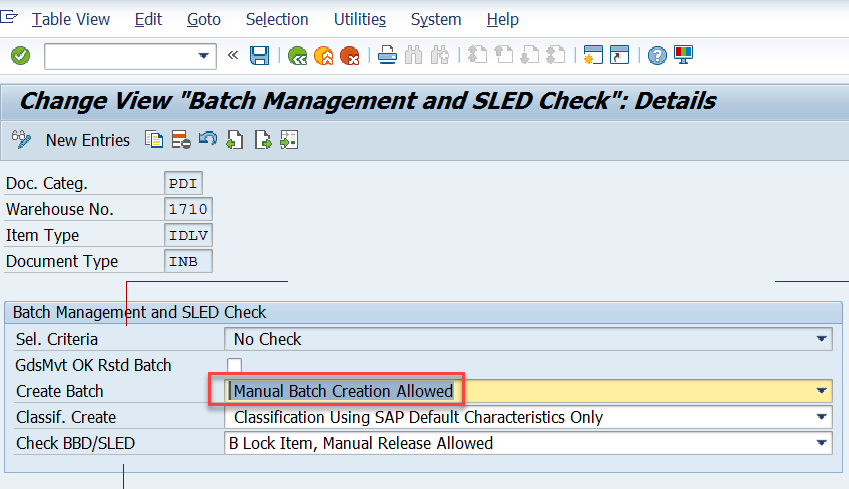Click the Find binoculars icon
Image resolution: width=849 pixels, height=489 pixels.
414,56
